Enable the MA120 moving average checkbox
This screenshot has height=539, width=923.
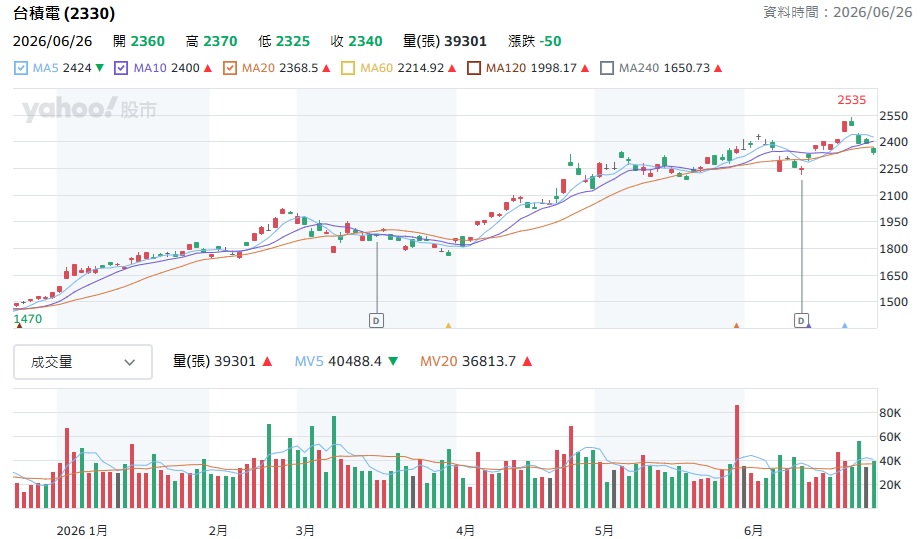(x=474, y=68)
